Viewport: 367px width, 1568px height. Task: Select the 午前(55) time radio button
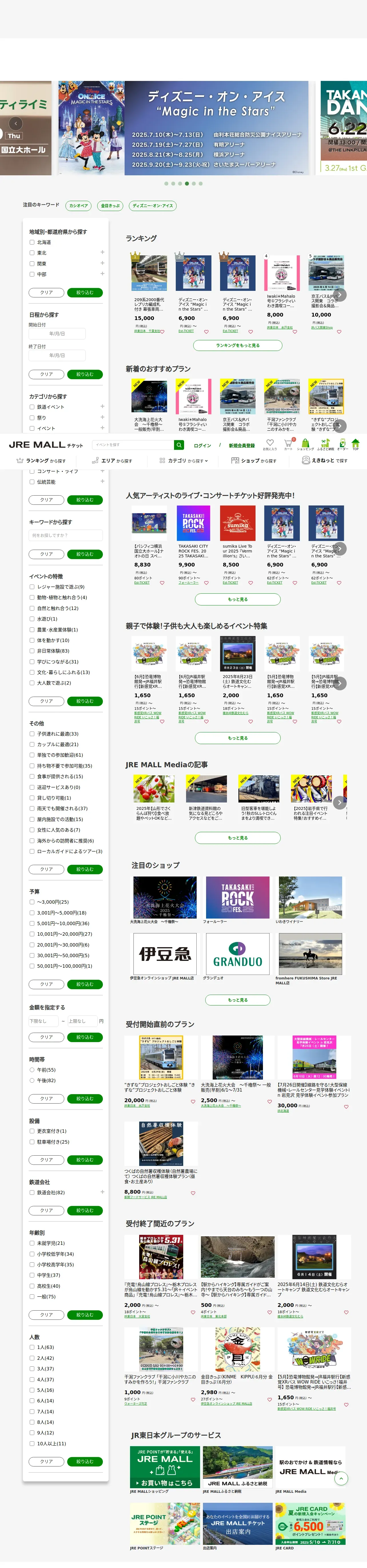pos(32,1070)
